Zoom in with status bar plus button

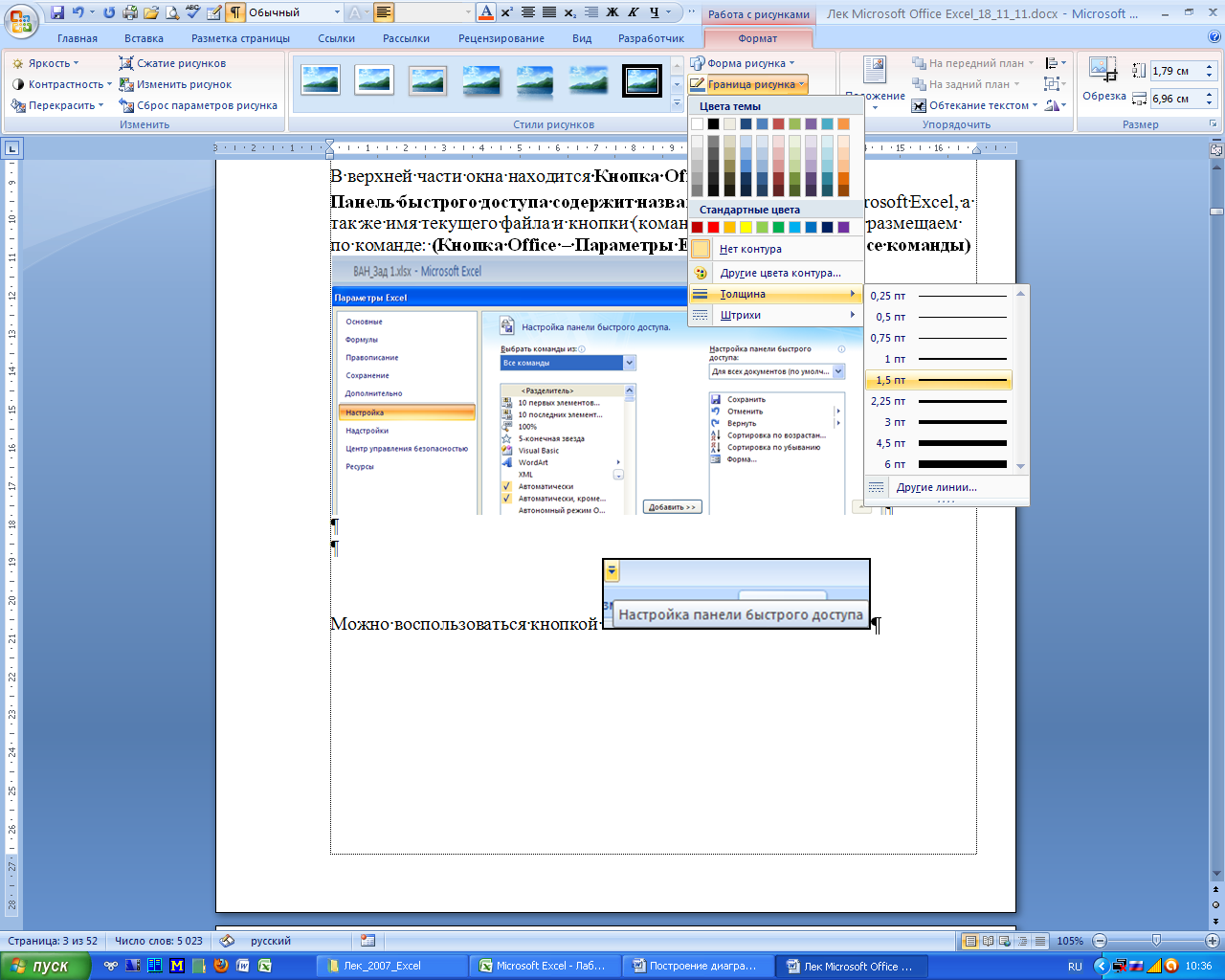pos(1214,941)
